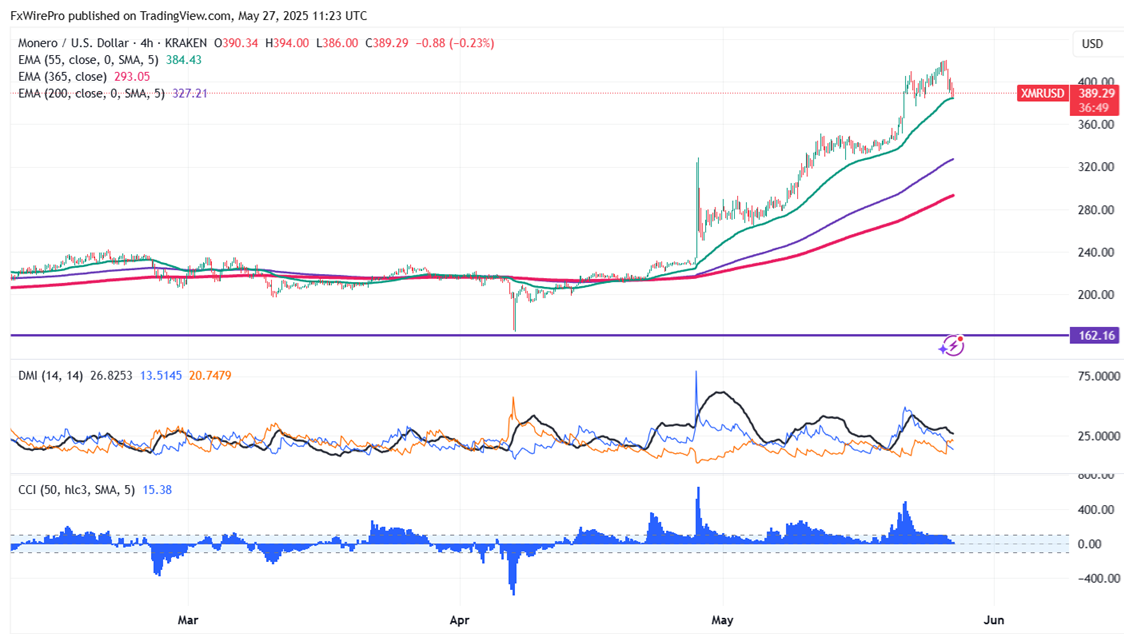
Task: Open the USD currency selector
Action: click(x=1092, y=44)
